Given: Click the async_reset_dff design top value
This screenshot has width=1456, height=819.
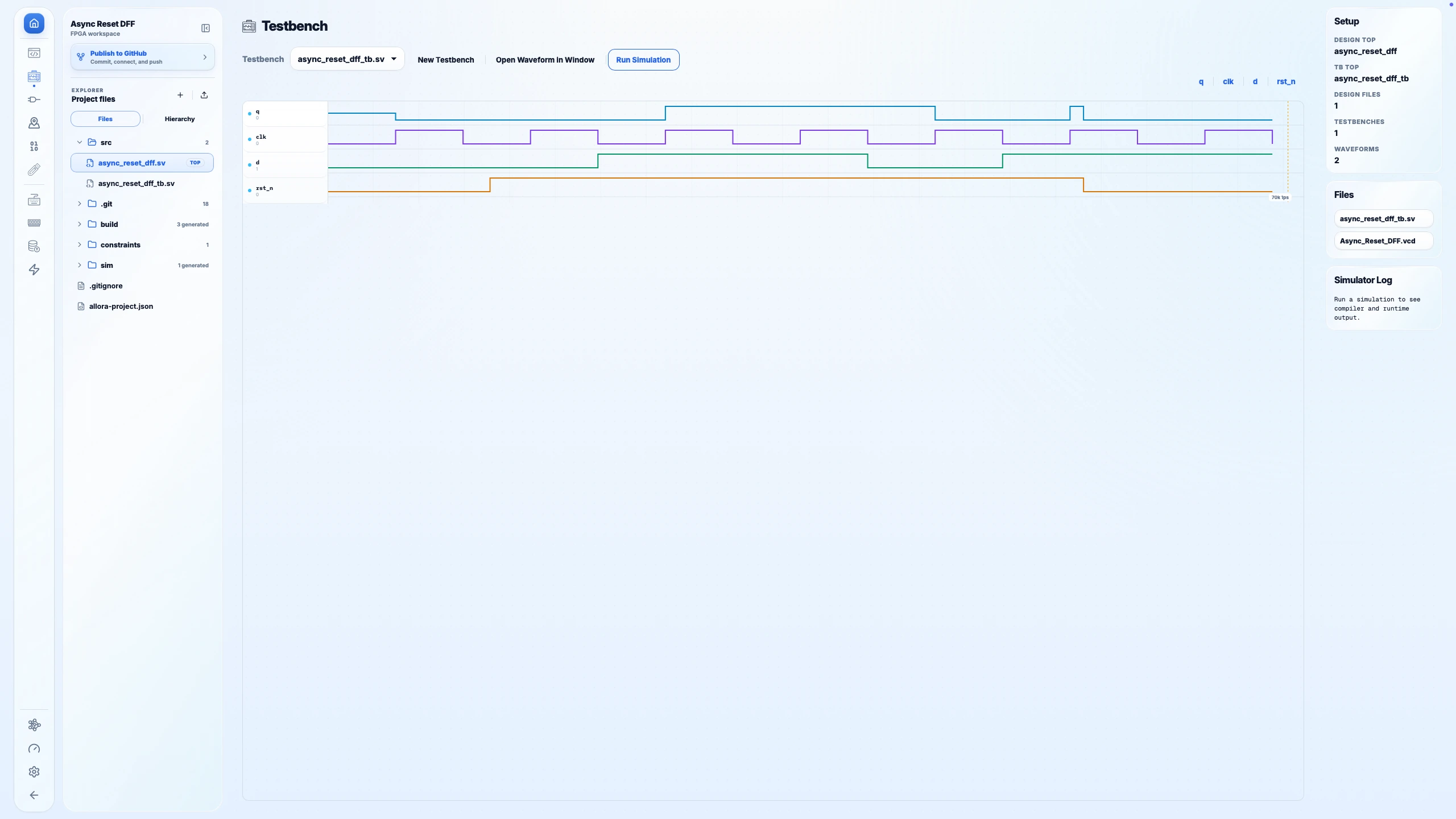Looking at the screenshot, I should (x=1365, y=51).
